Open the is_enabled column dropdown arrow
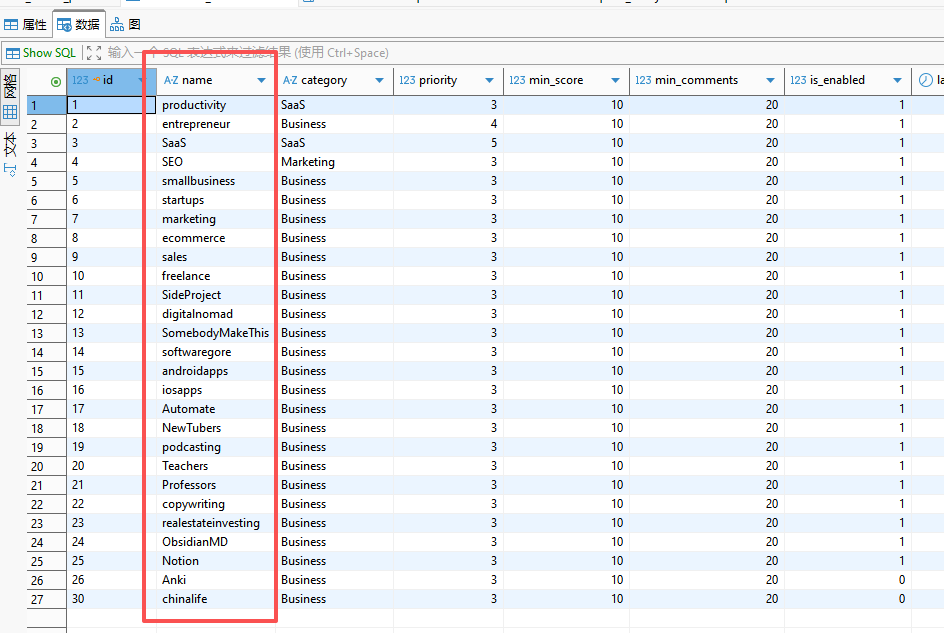The width and height of the screenshot is (944, 633). tap(898, 81)
